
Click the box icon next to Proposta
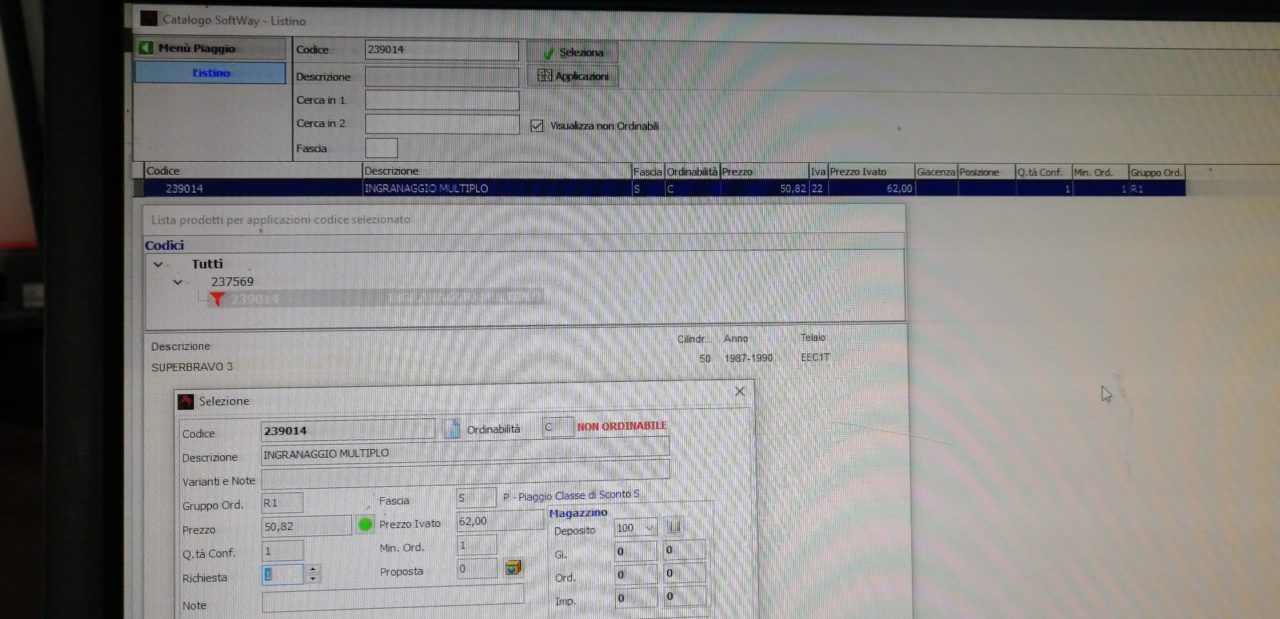click(x=513, y=568)
